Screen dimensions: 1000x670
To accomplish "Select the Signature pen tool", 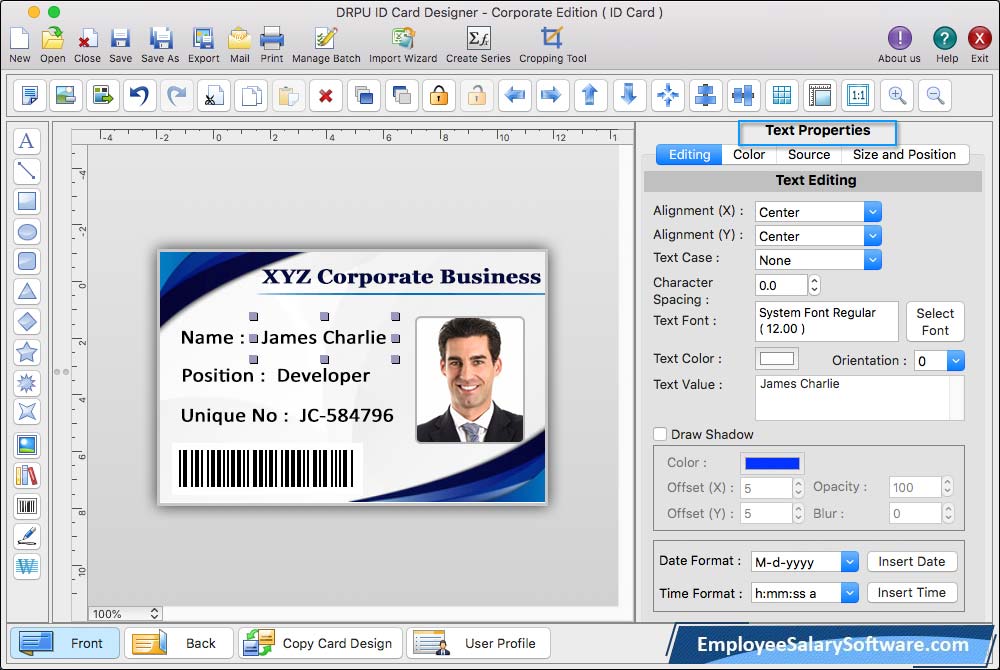I will 26,537.
